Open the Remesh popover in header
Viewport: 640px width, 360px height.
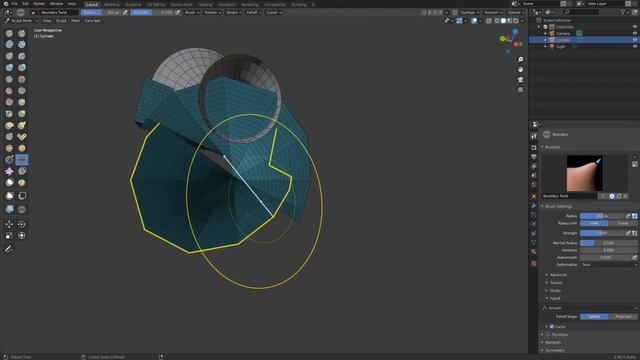click(492, 12)
